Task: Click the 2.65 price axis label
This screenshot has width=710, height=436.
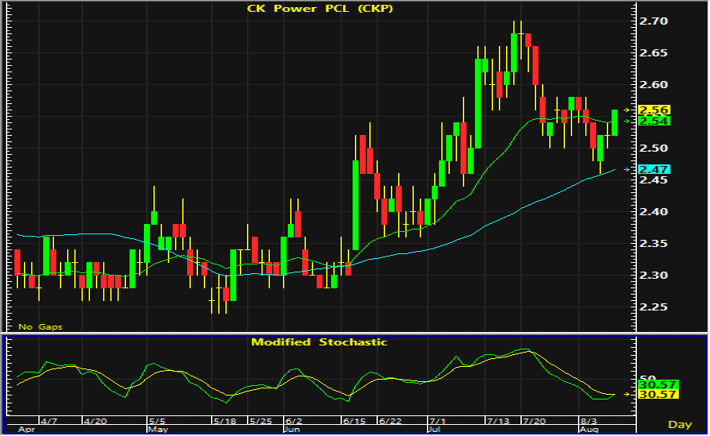Action: tap(653, 53)
